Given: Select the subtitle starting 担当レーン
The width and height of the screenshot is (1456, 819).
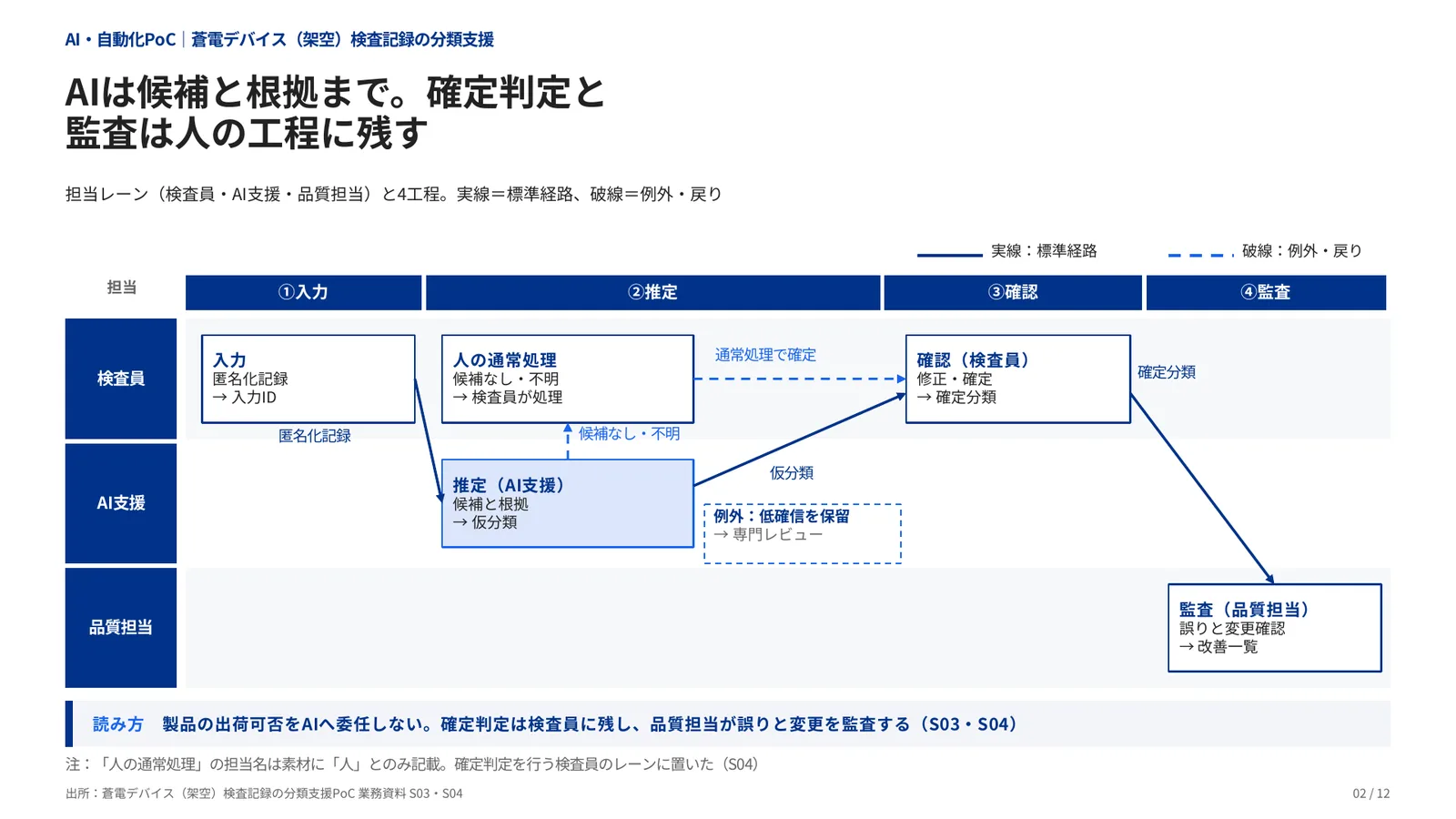Looking at the screenshot, I should (x=393, y=195).
